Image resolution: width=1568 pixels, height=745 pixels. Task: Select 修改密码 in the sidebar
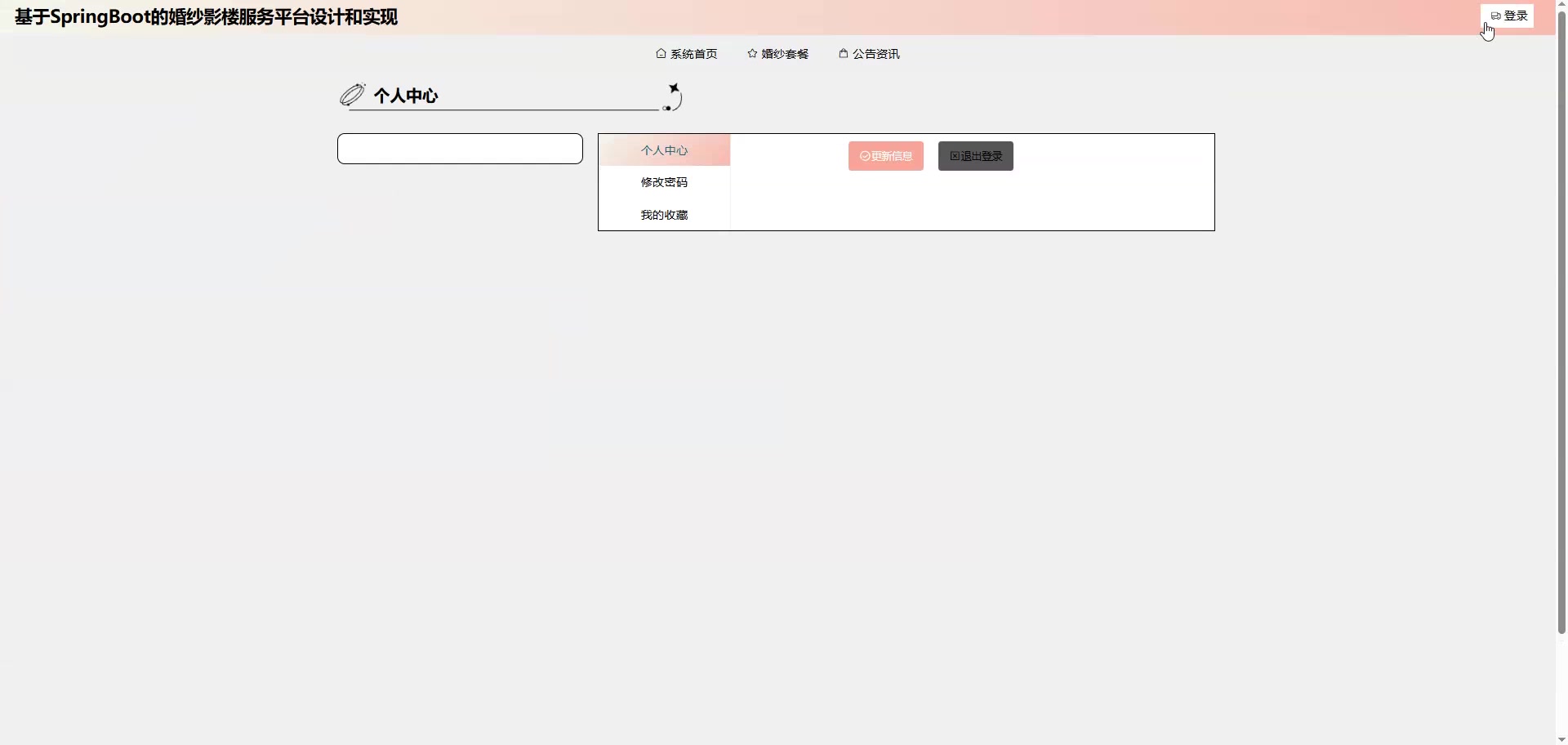coord(663,181)
